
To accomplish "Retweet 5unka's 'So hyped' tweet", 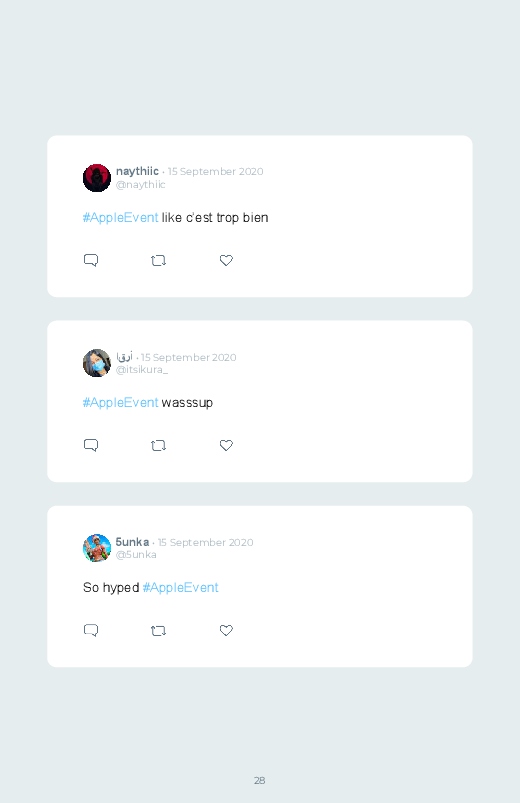I will click(x=158, y=630).
